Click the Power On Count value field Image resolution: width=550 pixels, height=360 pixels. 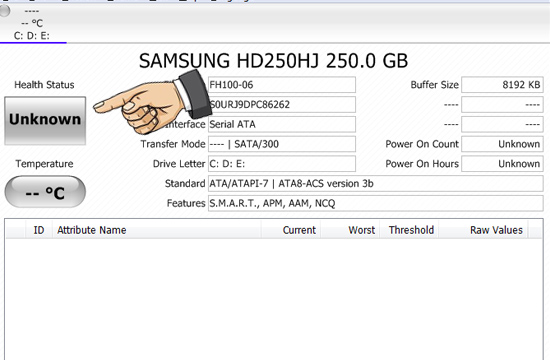click(x=502, y=144)
